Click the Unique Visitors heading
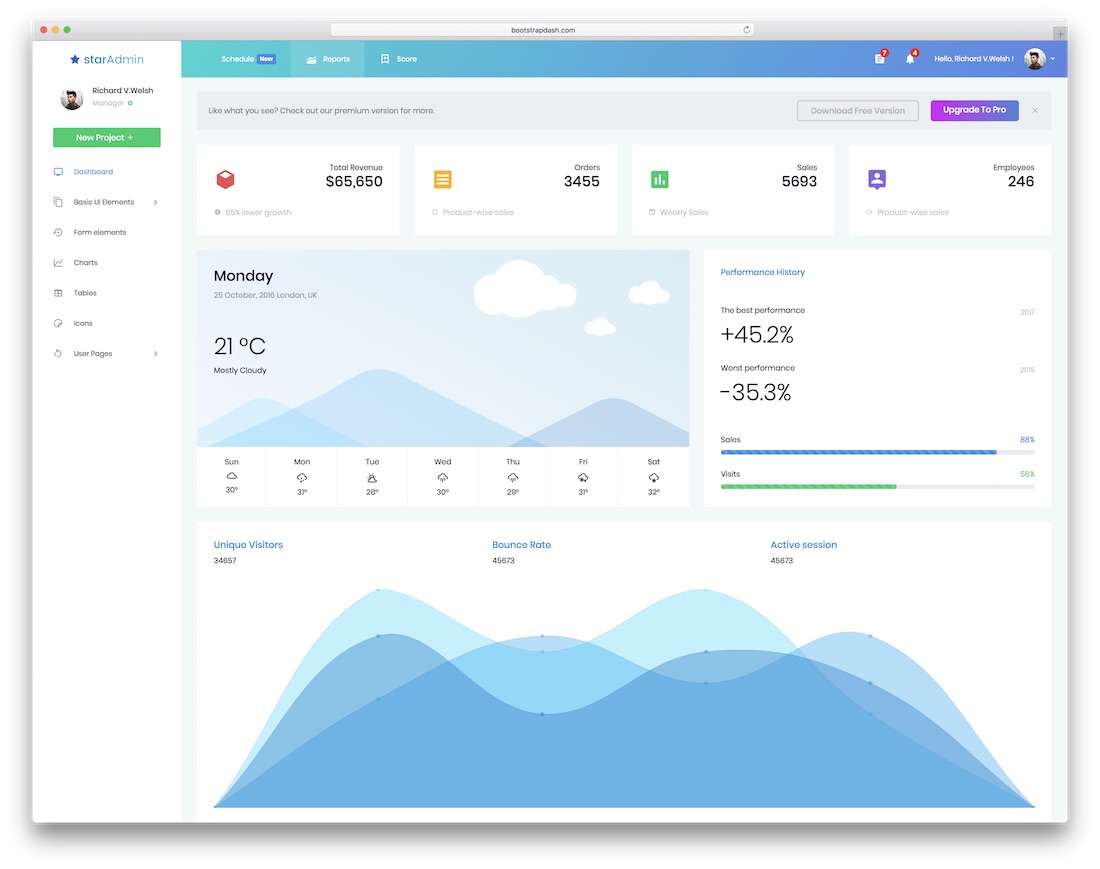Viewport: 1100px width, 869px height. click(x=248, y=545)
